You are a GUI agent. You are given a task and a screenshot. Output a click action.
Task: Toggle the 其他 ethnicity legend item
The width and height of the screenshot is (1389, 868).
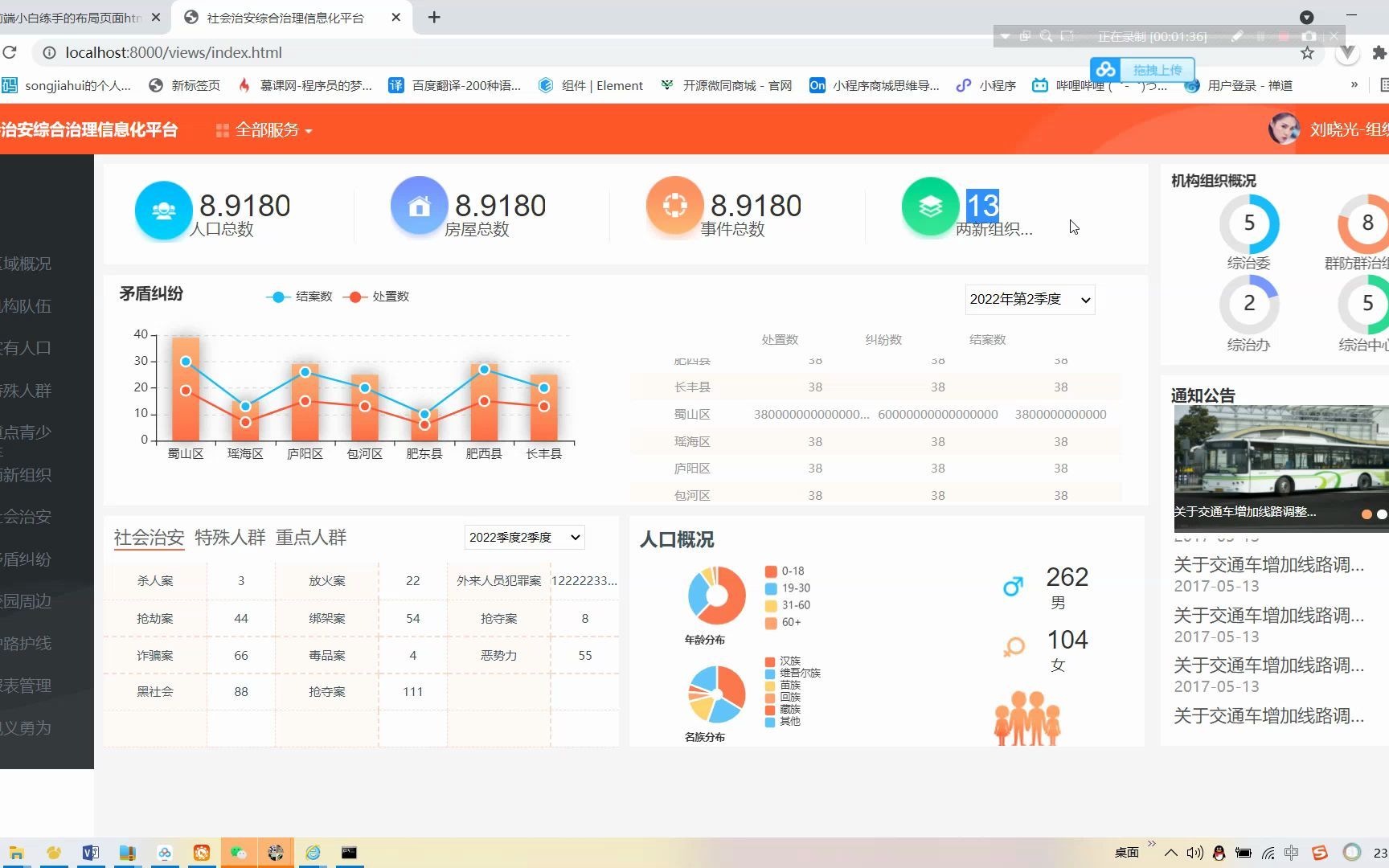783,722
